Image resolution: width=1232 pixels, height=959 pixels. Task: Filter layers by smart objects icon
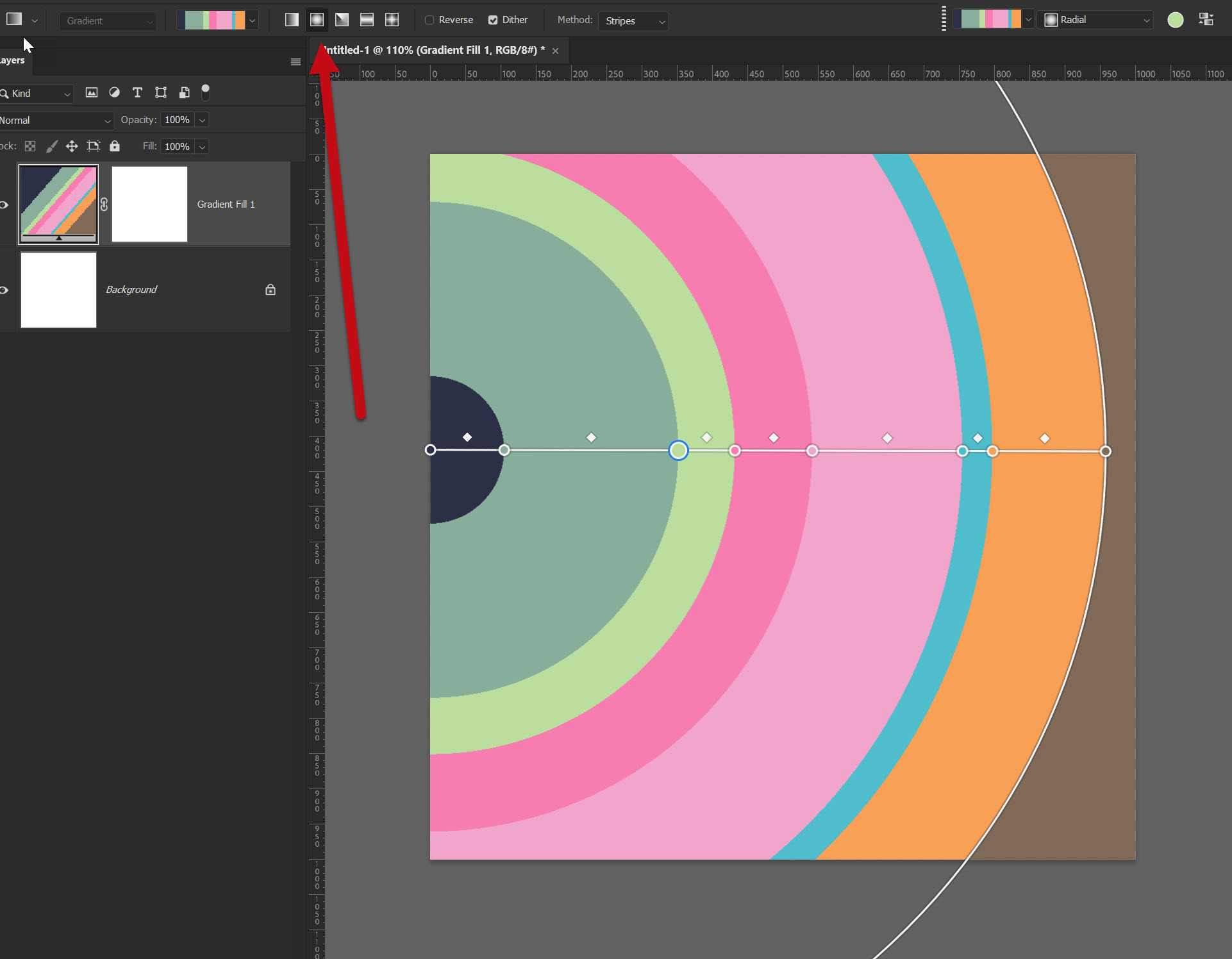click(x=184, y=92)
